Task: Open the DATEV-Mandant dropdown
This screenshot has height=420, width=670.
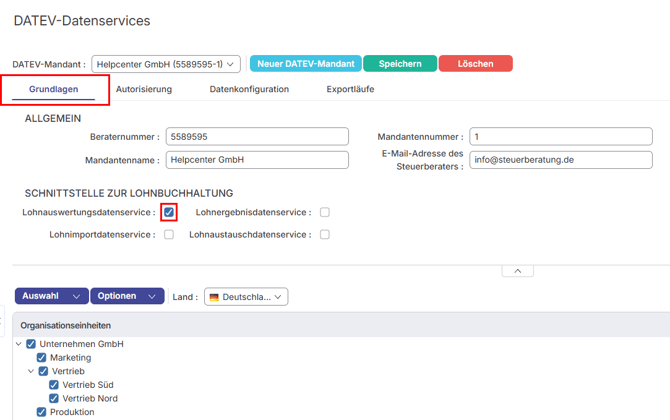Action: point(166,64)
